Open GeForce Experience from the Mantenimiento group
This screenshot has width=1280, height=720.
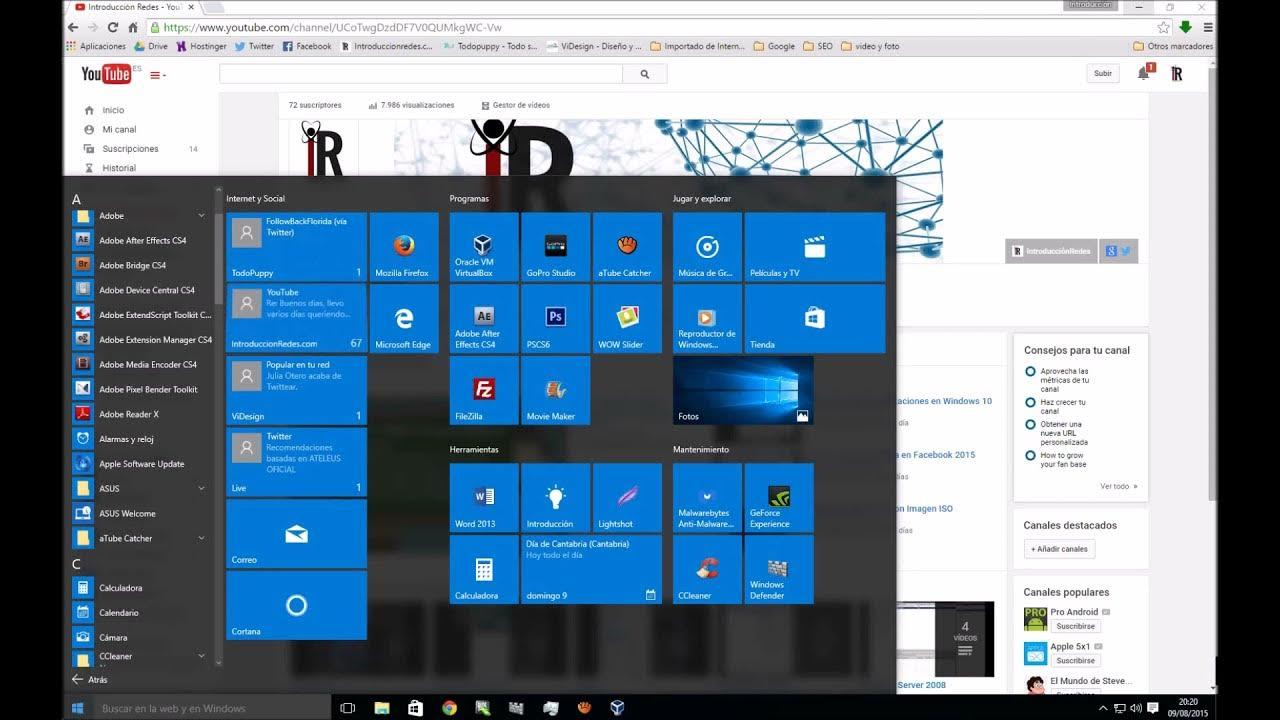pos(779,497)
